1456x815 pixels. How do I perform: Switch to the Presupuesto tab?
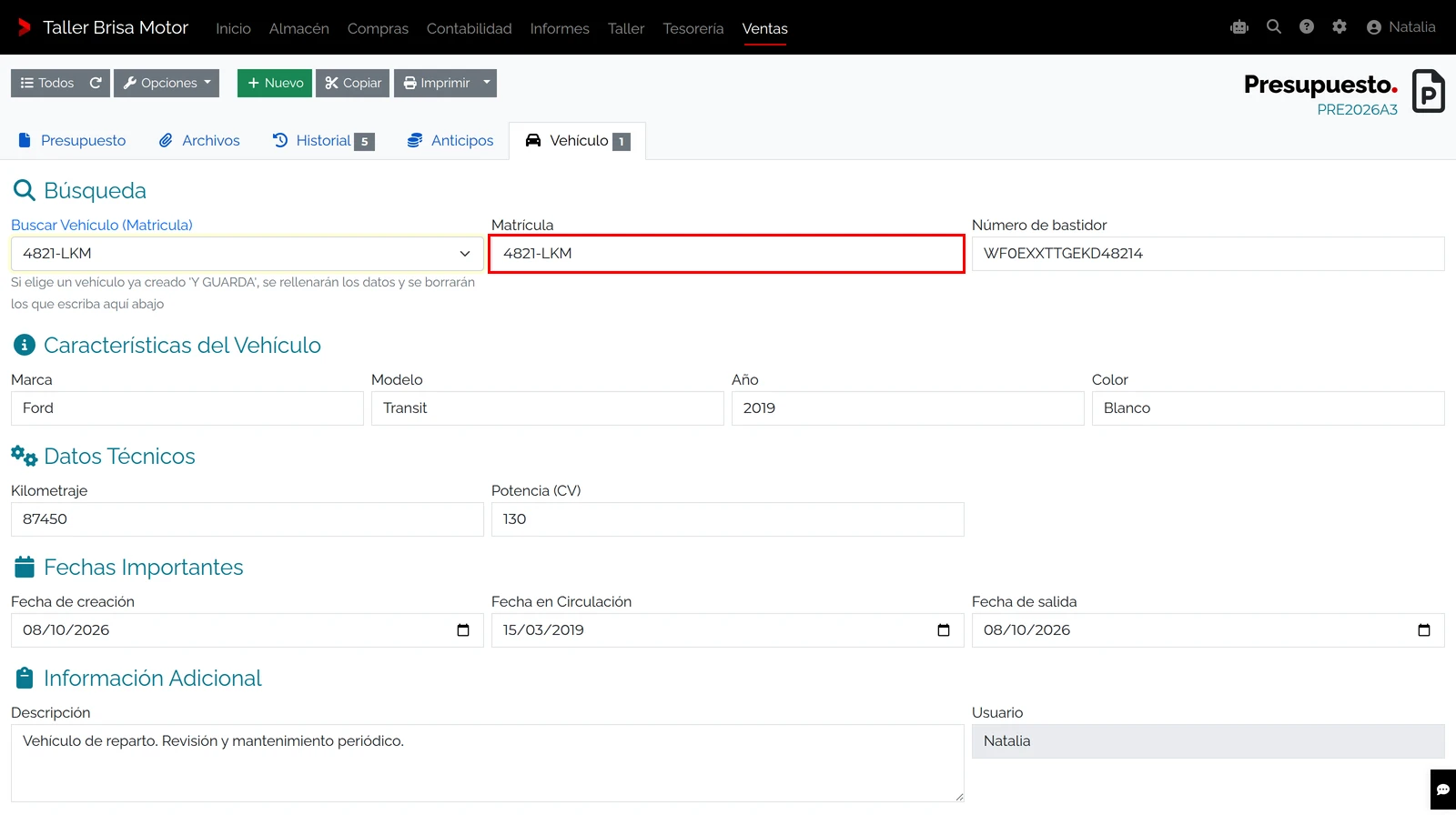(72, 141)
